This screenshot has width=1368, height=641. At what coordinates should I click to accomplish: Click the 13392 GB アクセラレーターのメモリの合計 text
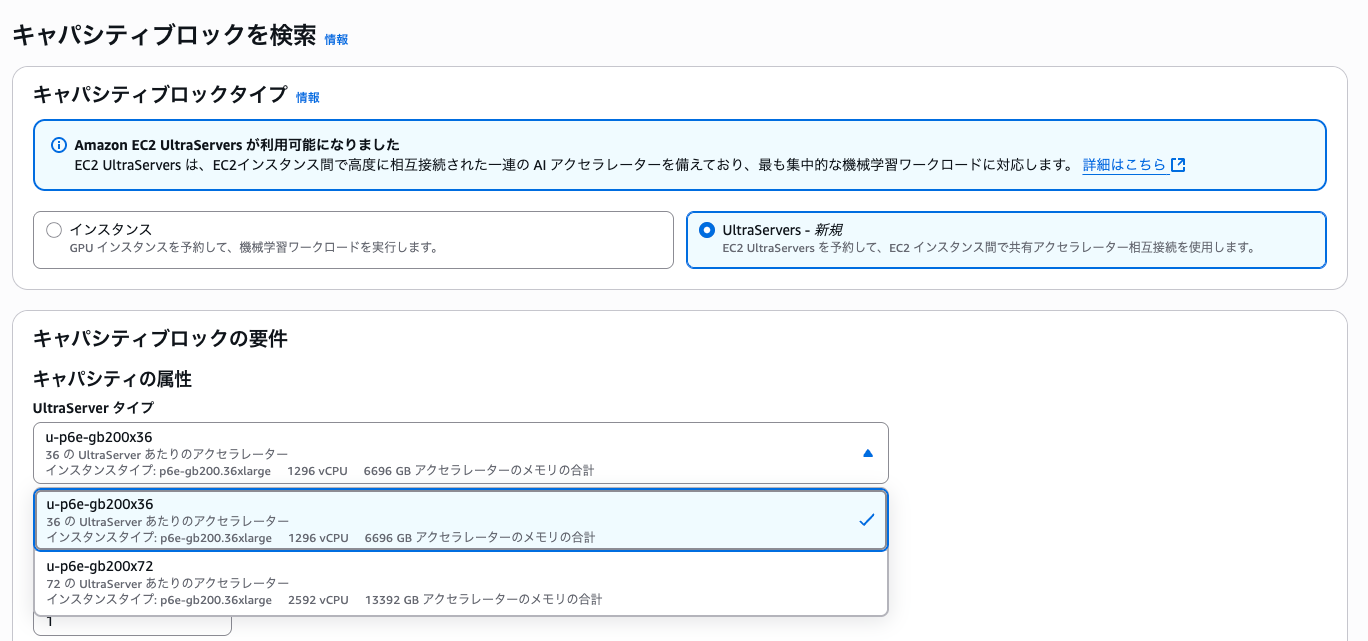coord(484,599)
